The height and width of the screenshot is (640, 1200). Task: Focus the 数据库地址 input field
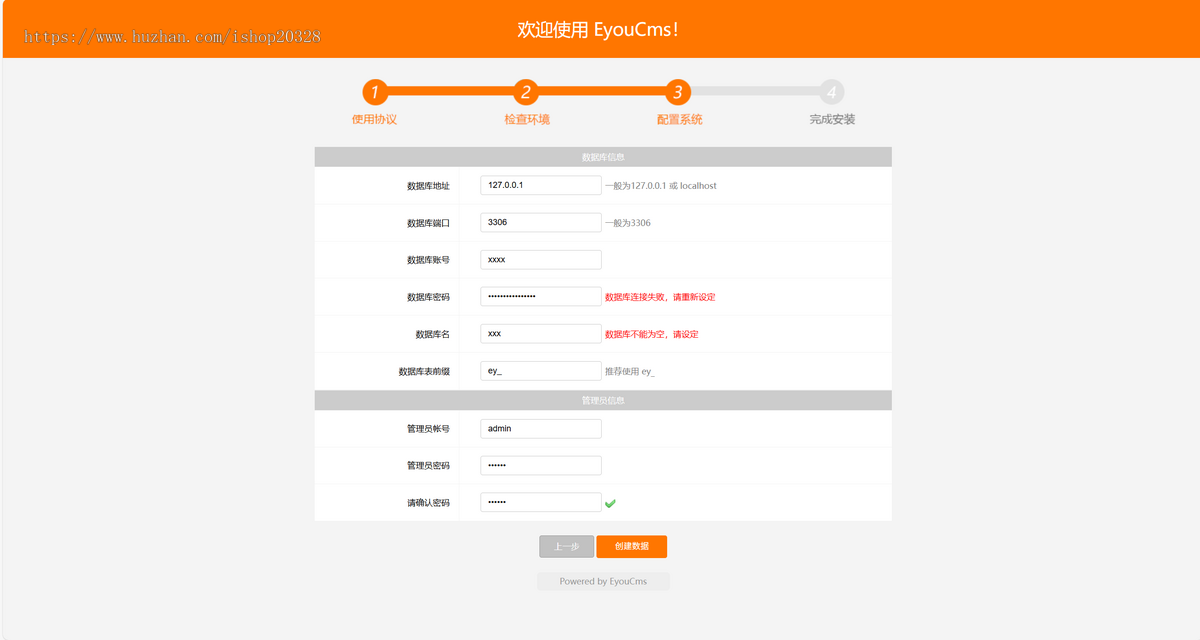[x=541, y=185]
